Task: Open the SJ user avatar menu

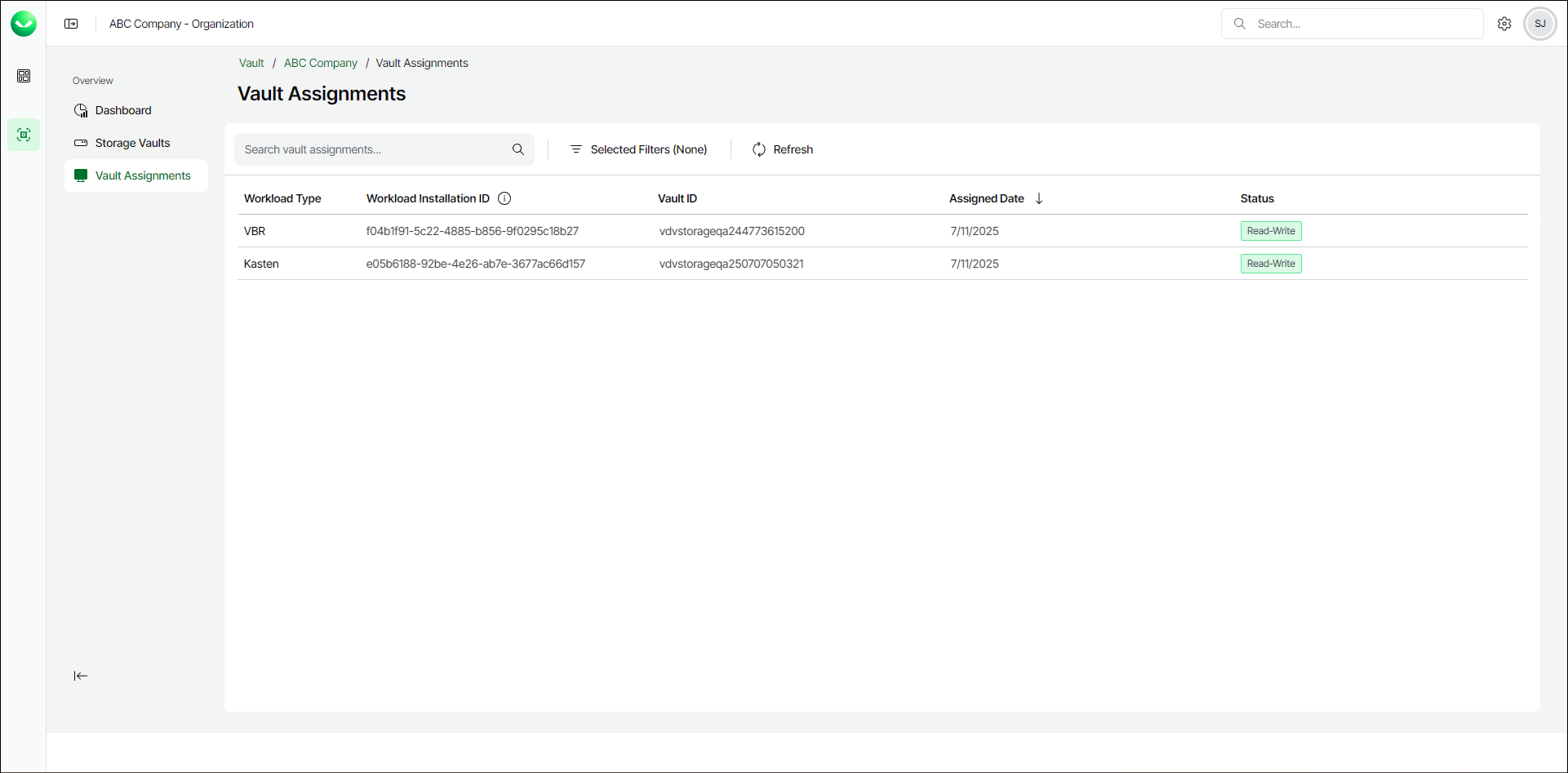Action: [1540, 24]
